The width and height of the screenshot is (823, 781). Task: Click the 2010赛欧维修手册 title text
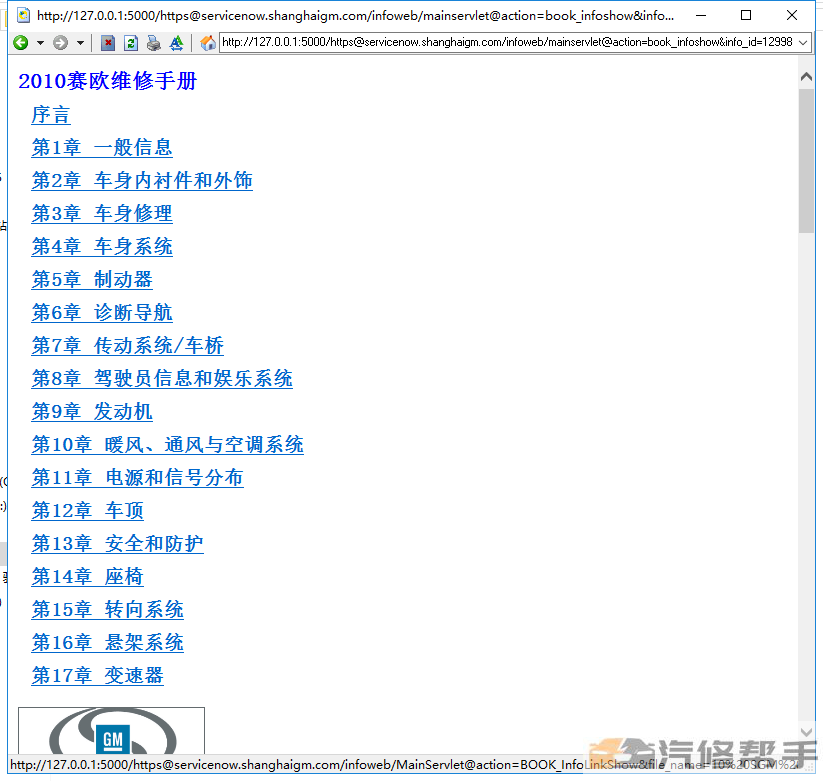tap(108, 81)
